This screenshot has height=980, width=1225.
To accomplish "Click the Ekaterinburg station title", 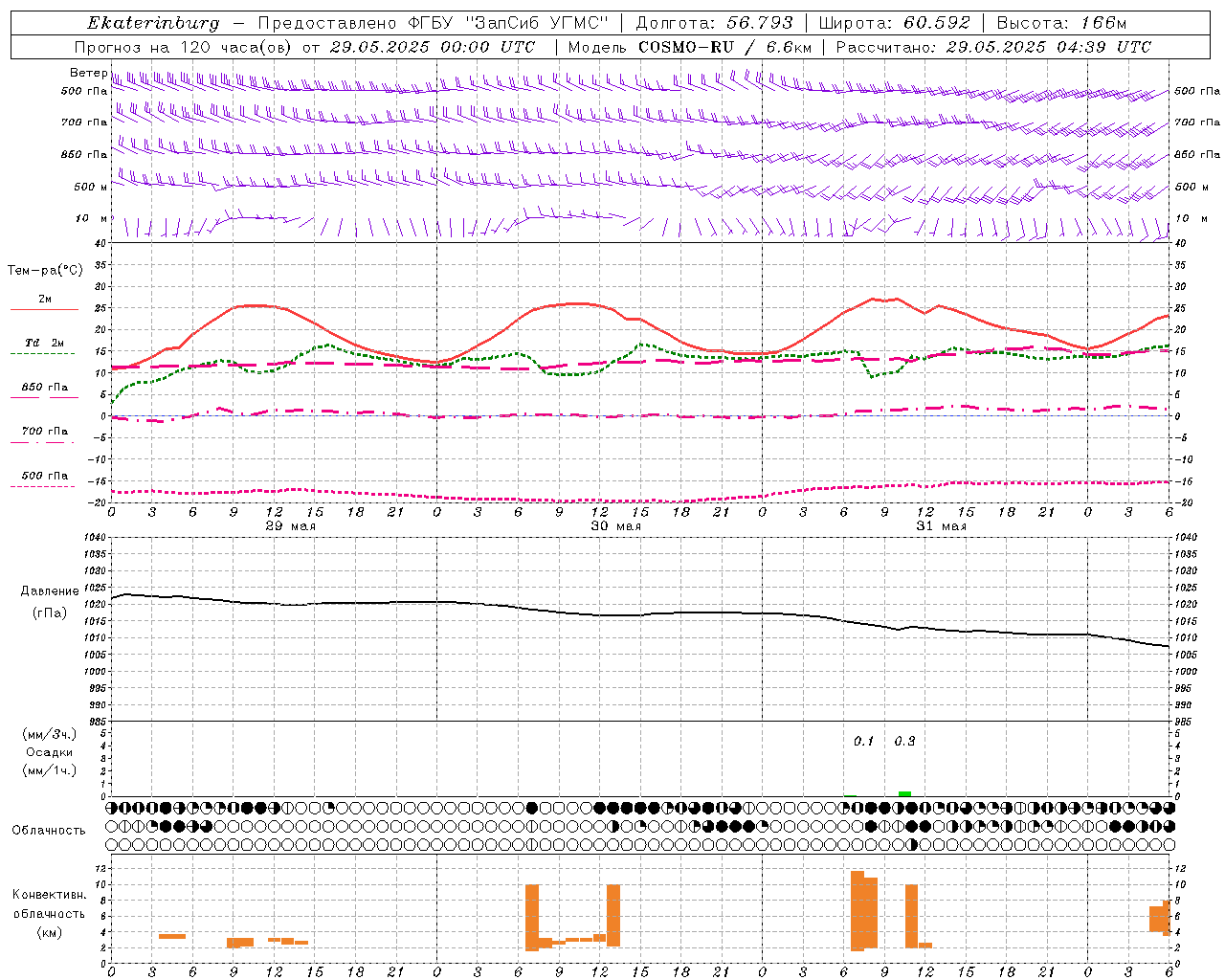I will tap(152, 23).
